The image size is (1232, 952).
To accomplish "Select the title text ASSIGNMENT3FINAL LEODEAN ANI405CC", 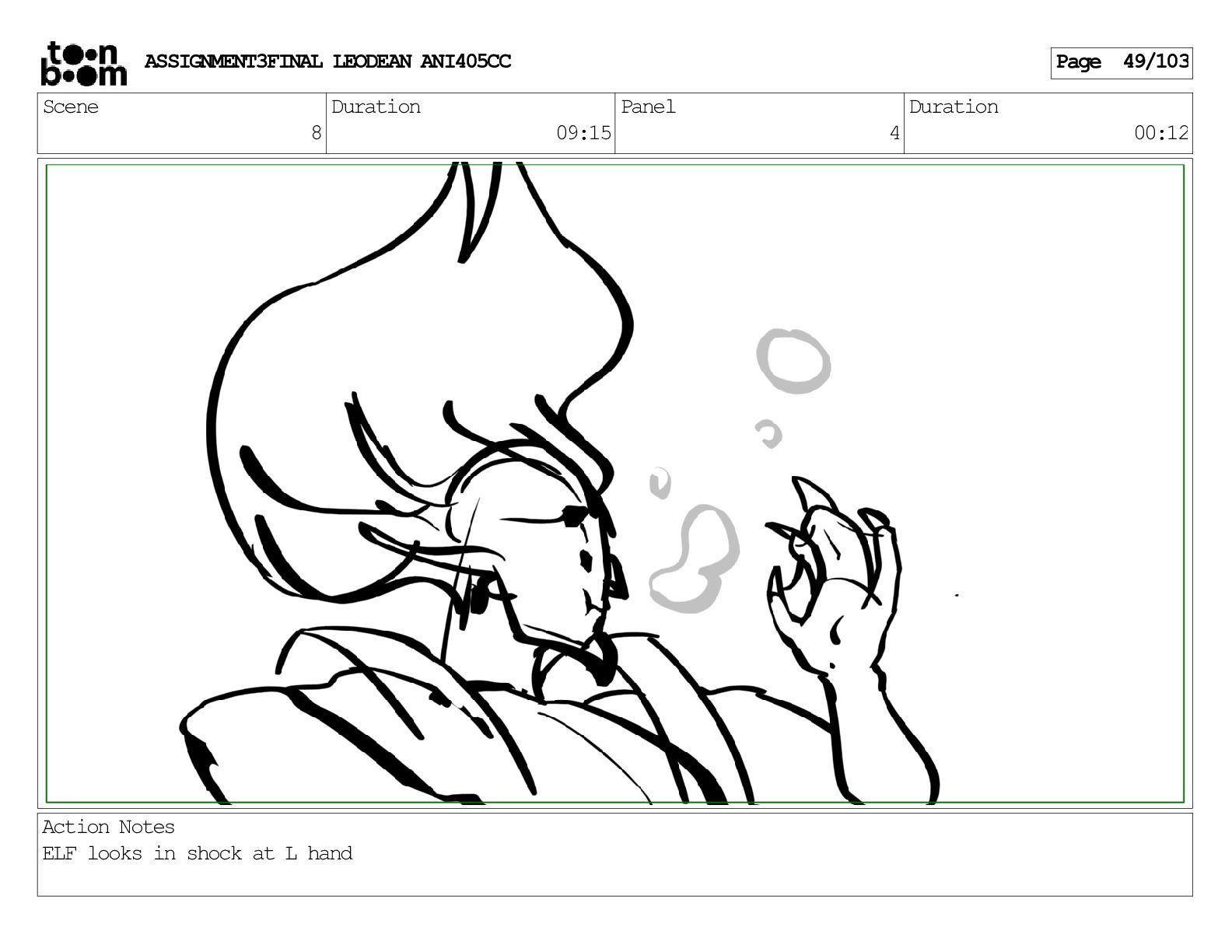I will 327,61.
